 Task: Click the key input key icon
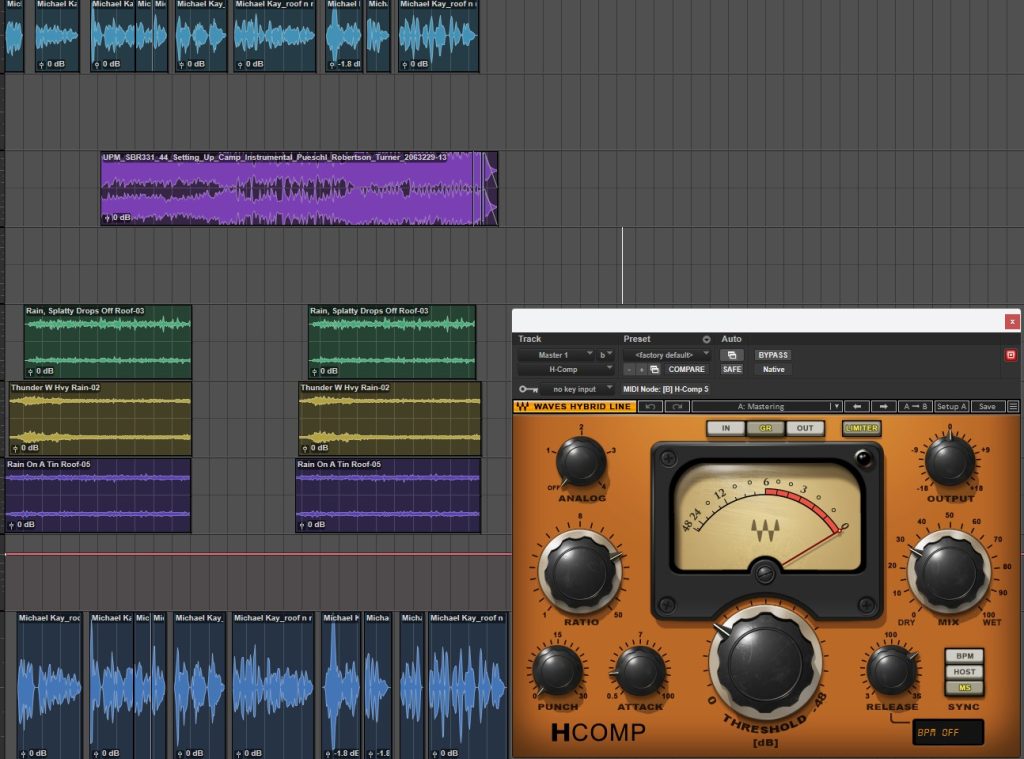[528, 389]
